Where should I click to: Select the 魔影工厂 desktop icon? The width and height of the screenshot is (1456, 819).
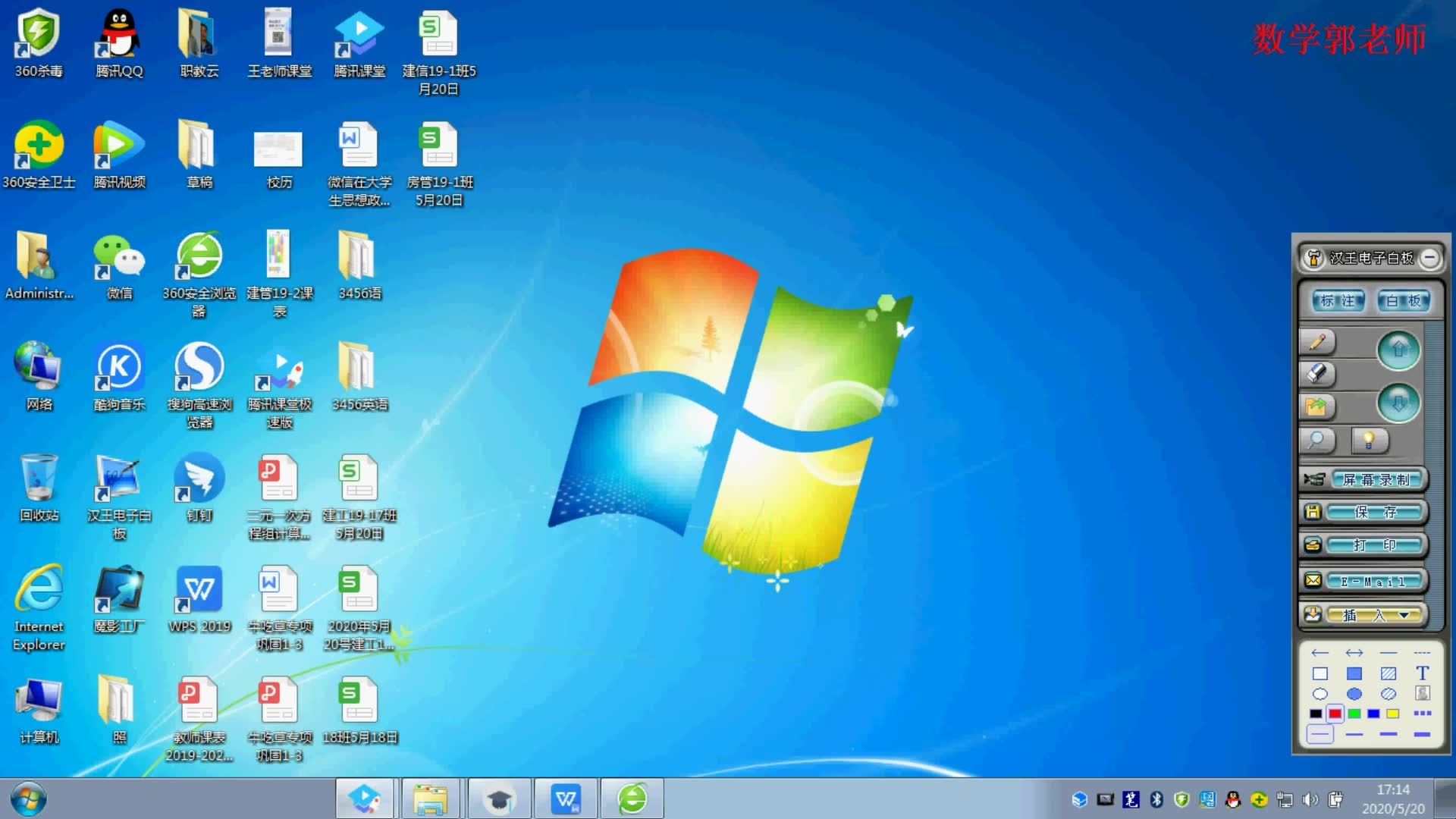(119, 599)
